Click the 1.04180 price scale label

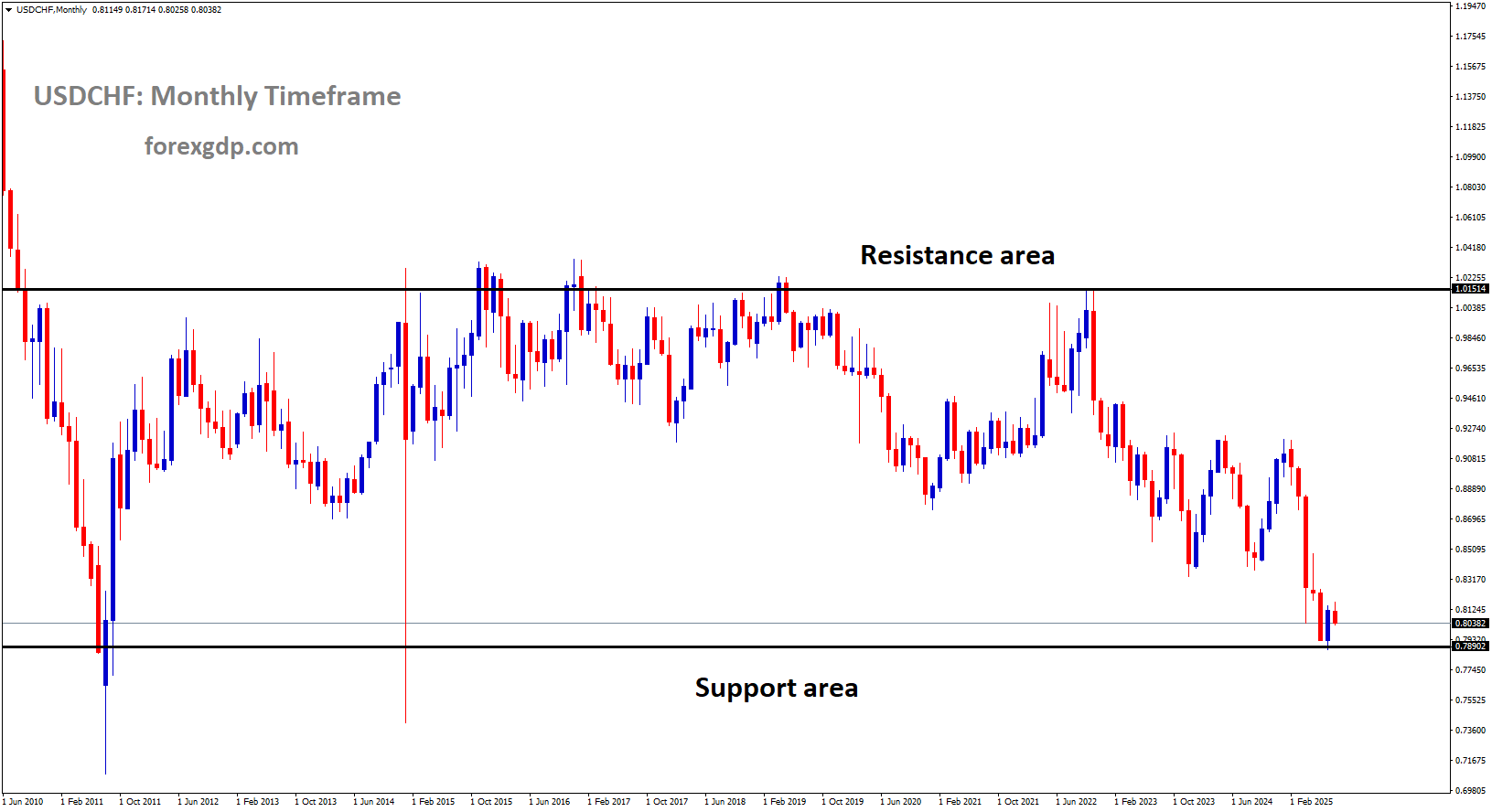tap(1470, 248)
